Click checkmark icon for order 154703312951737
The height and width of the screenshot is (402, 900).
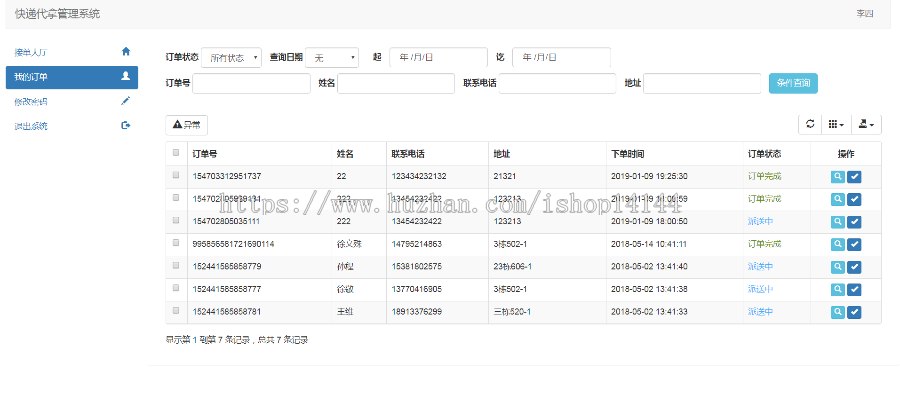click(x=854, y=177)
